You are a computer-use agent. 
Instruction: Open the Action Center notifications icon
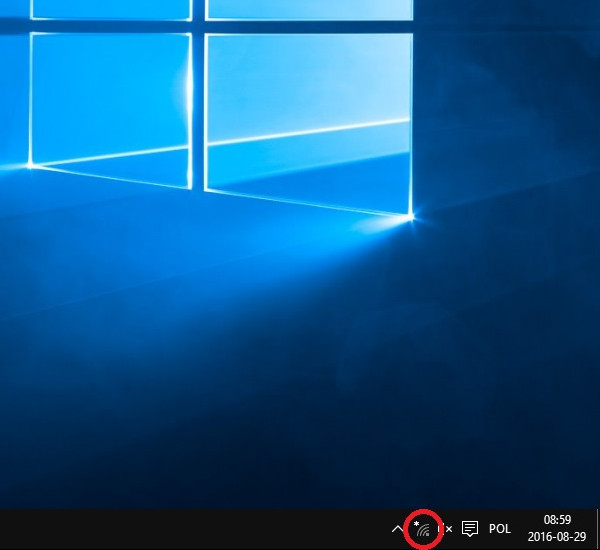(x=469, y=529)
